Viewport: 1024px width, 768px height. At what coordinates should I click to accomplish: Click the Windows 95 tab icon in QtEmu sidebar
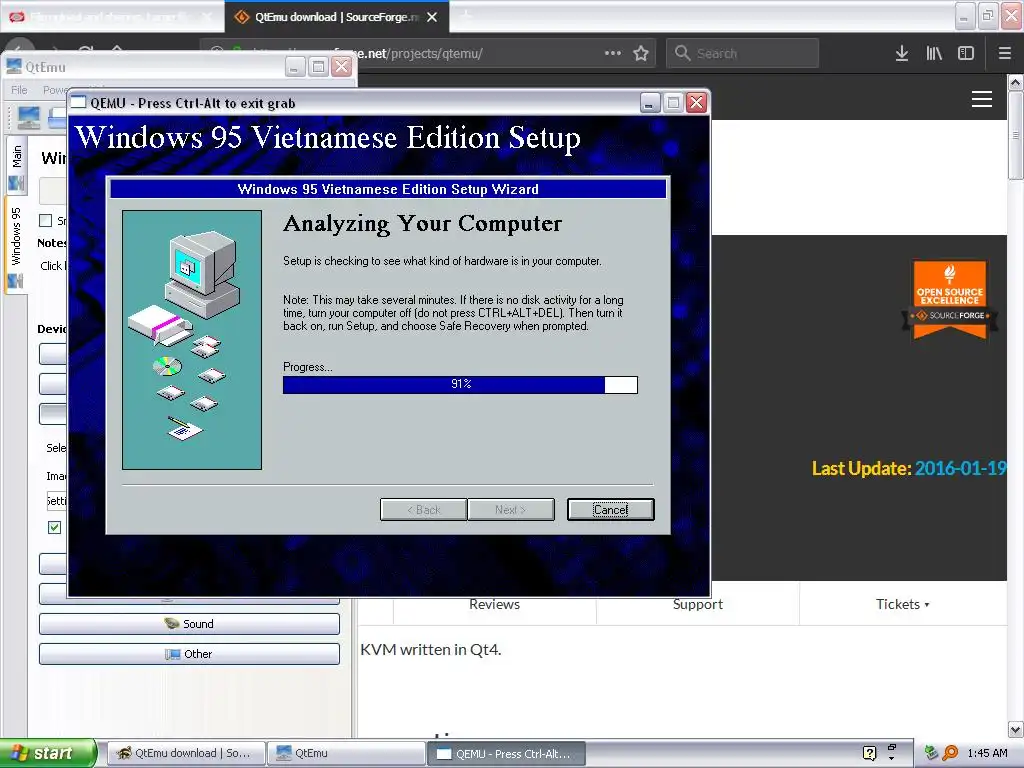point(16,281)
